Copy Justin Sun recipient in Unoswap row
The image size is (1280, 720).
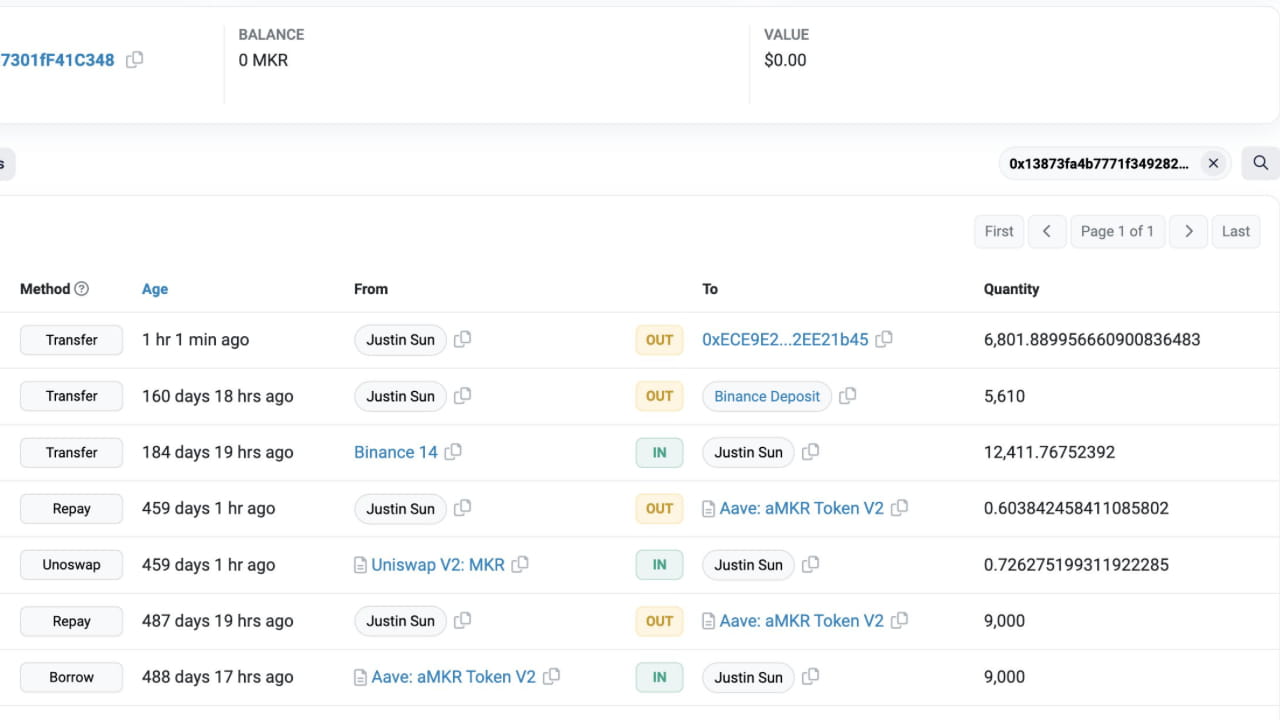[x=811, y=565]
